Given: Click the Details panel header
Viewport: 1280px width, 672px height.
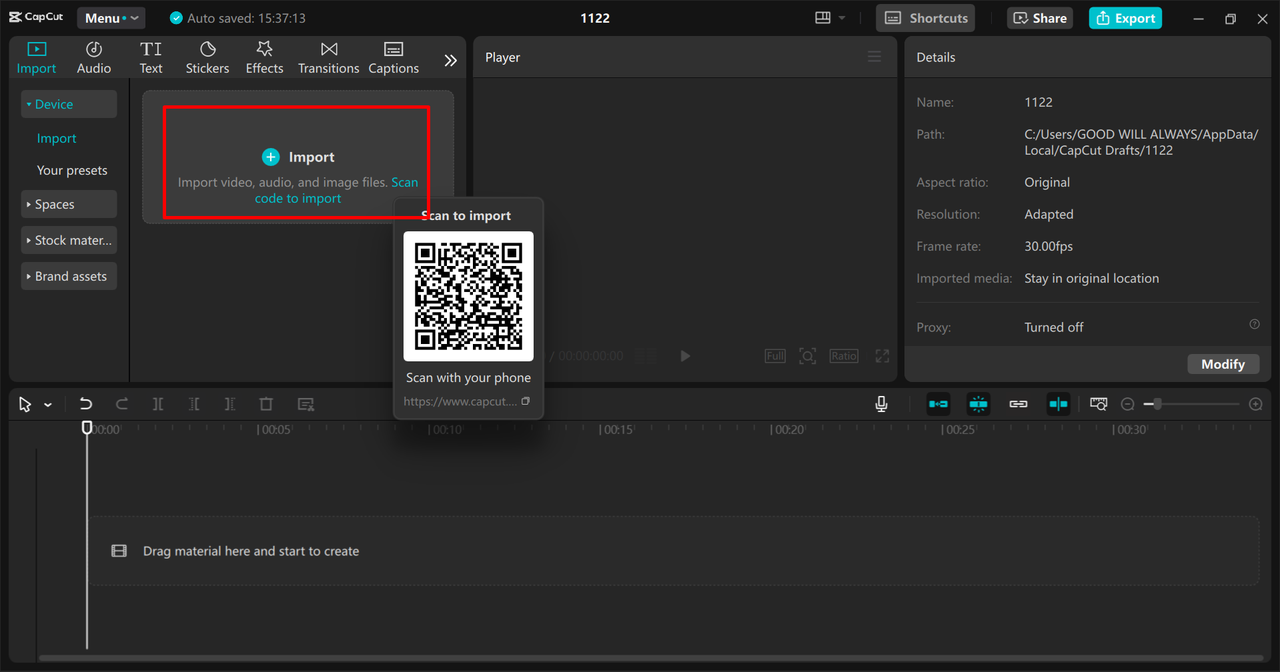Looking at the screenshot, I should [x=936, y=57].
